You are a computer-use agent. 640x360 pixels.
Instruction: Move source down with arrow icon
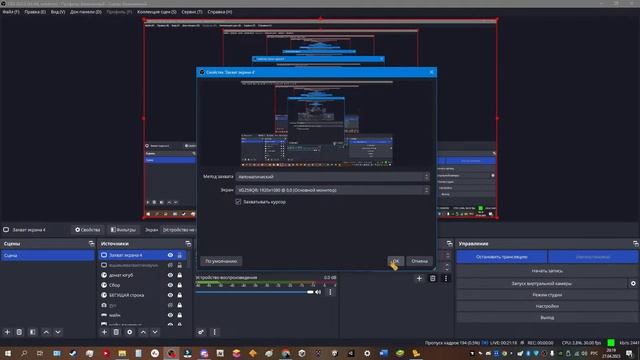155,332
